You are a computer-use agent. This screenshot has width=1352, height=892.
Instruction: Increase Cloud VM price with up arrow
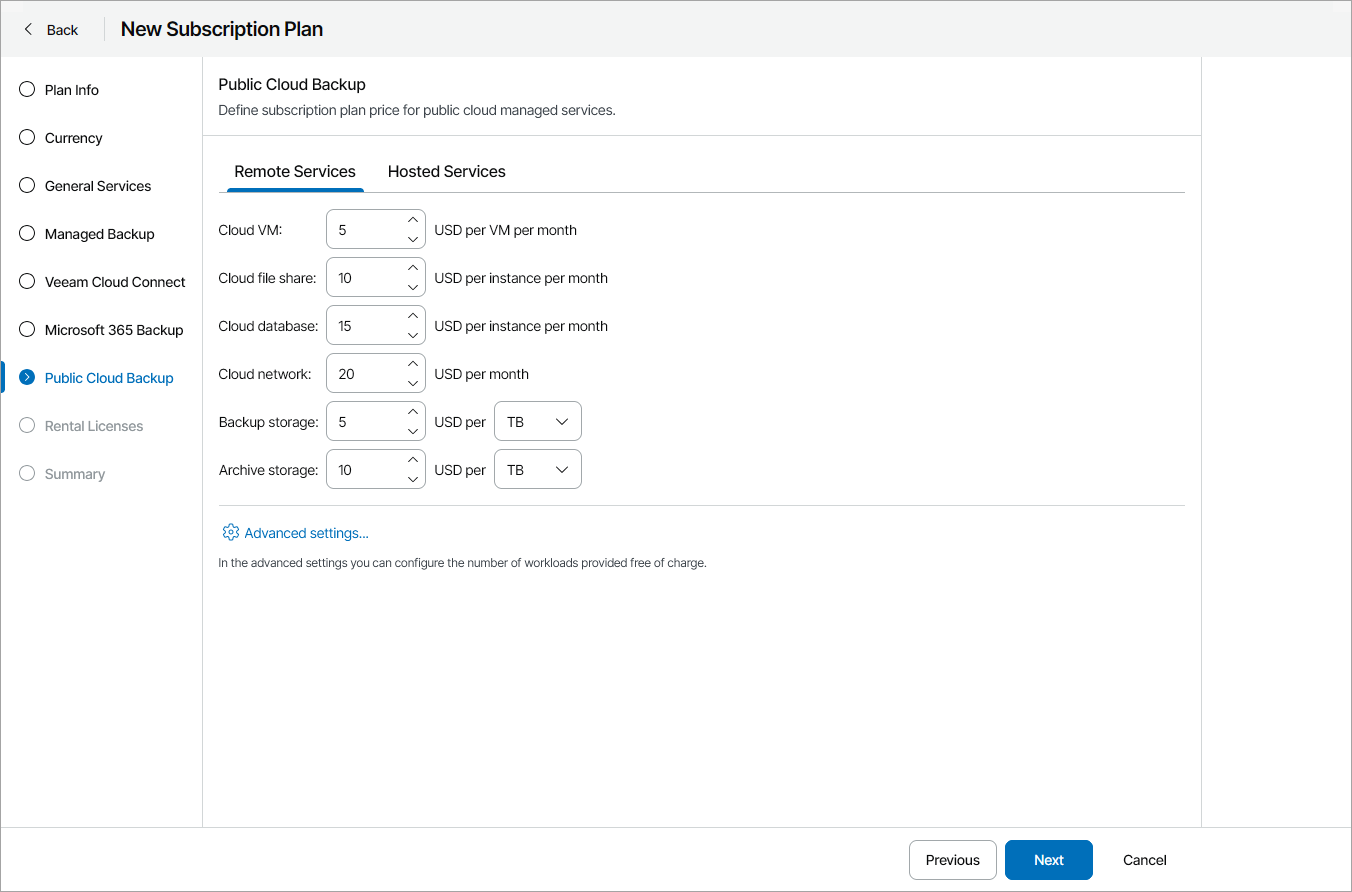(413, 220)
